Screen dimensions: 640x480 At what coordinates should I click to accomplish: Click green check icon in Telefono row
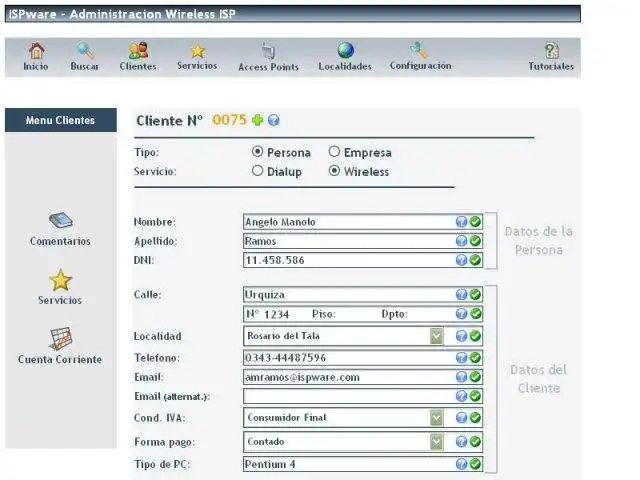[x=475, y=358]
